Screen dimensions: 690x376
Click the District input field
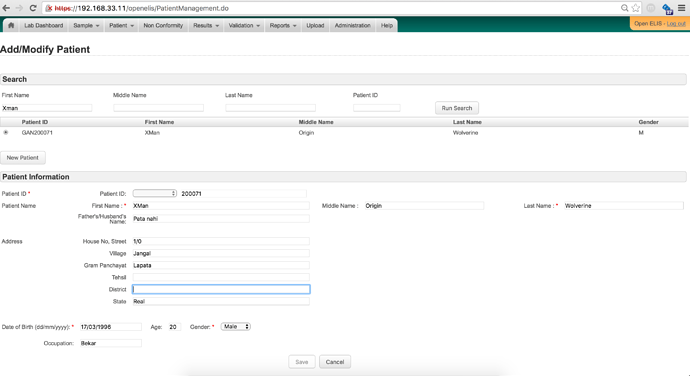coord(221,289)
